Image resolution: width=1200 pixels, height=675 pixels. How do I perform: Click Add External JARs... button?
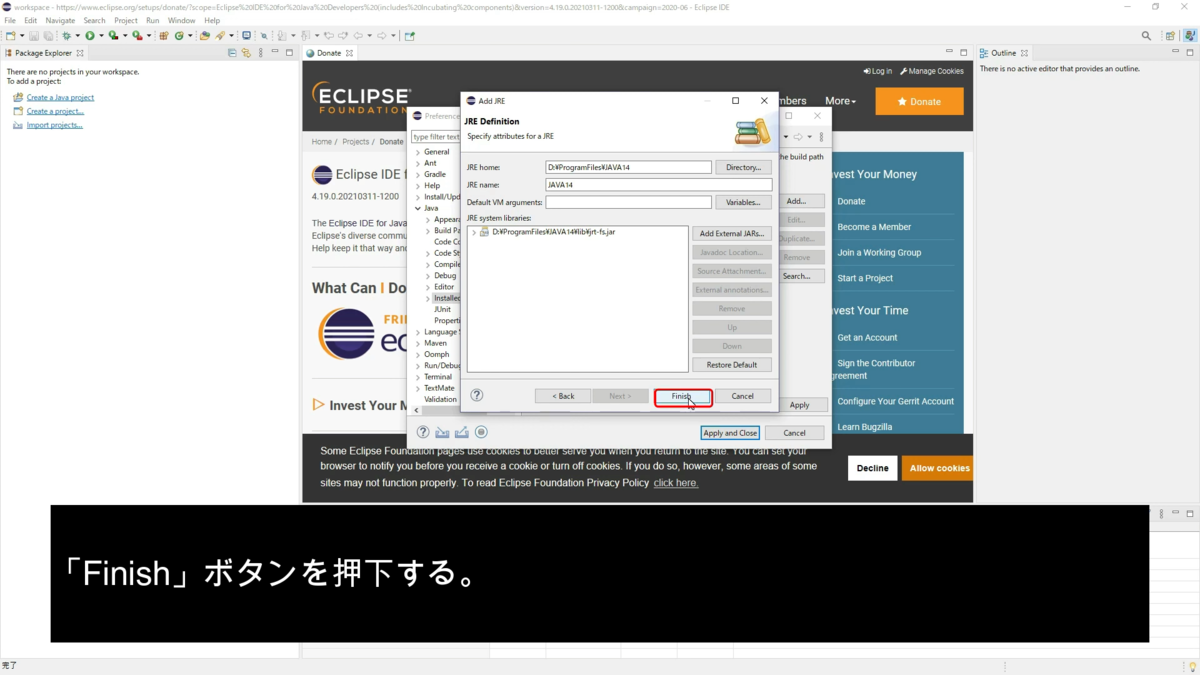(x=732, y=233)
